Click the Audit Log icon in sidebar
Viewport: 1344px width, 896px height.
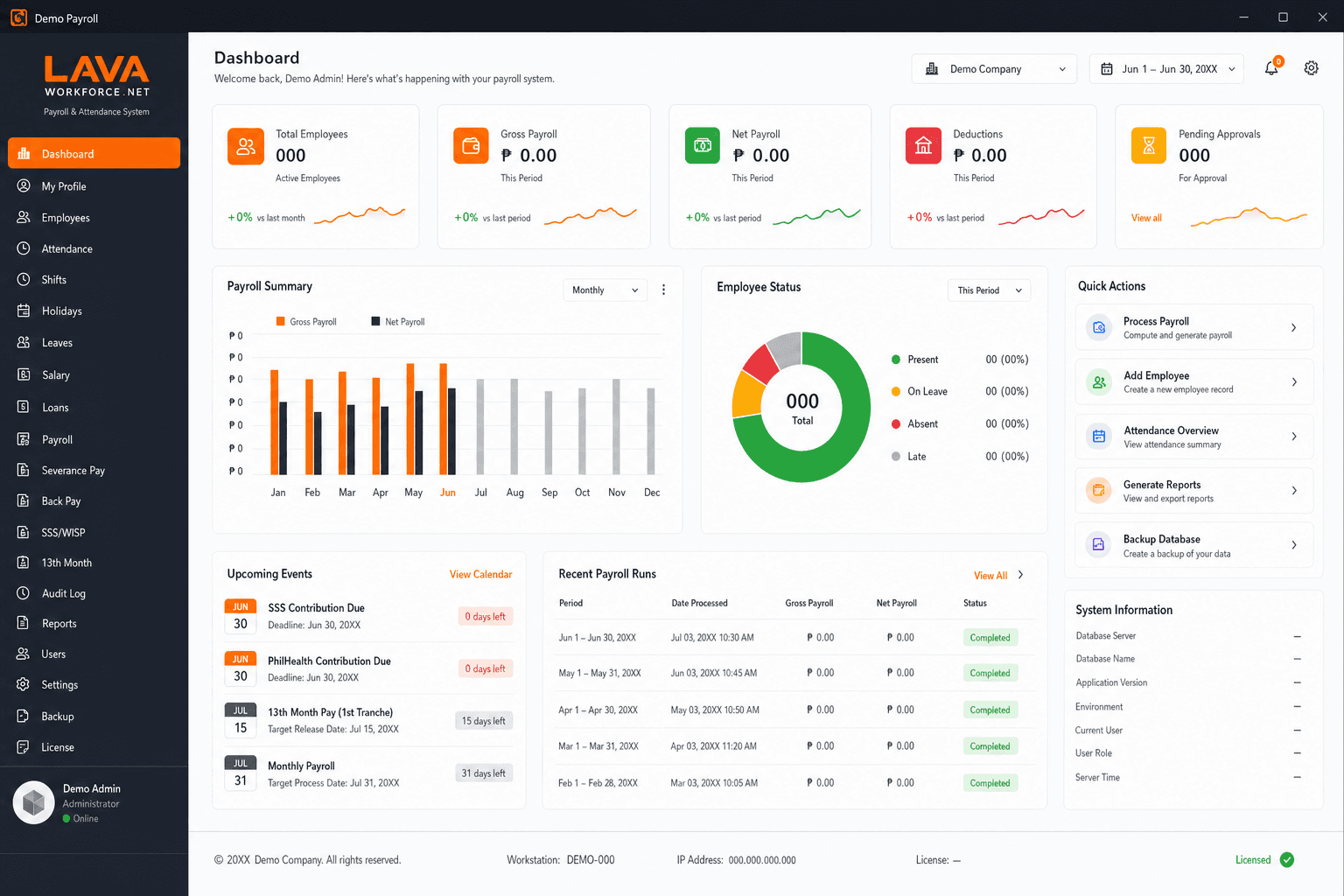[24, 593]
